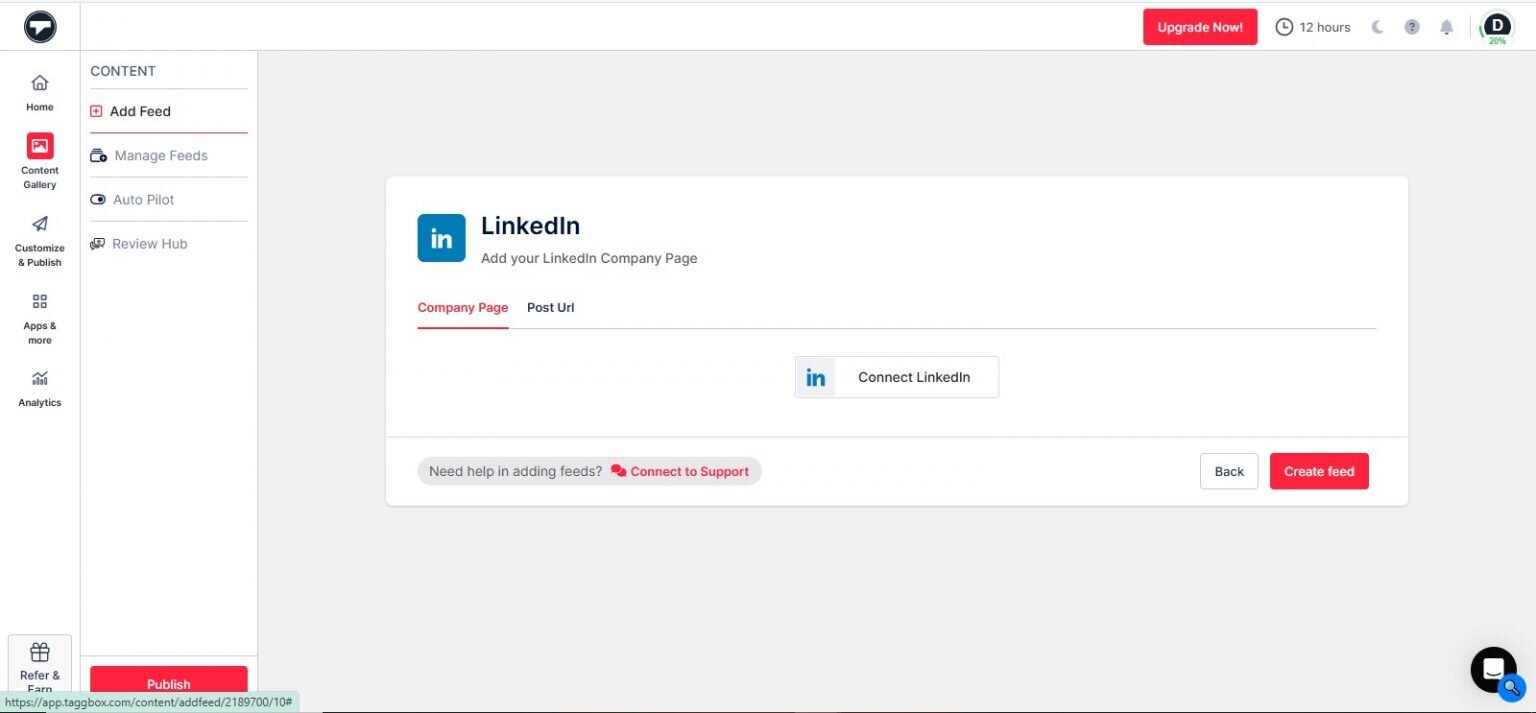Connect your LinkedIn account
The width and height of the screenshot is (1536, 713).
pos(896,377)
